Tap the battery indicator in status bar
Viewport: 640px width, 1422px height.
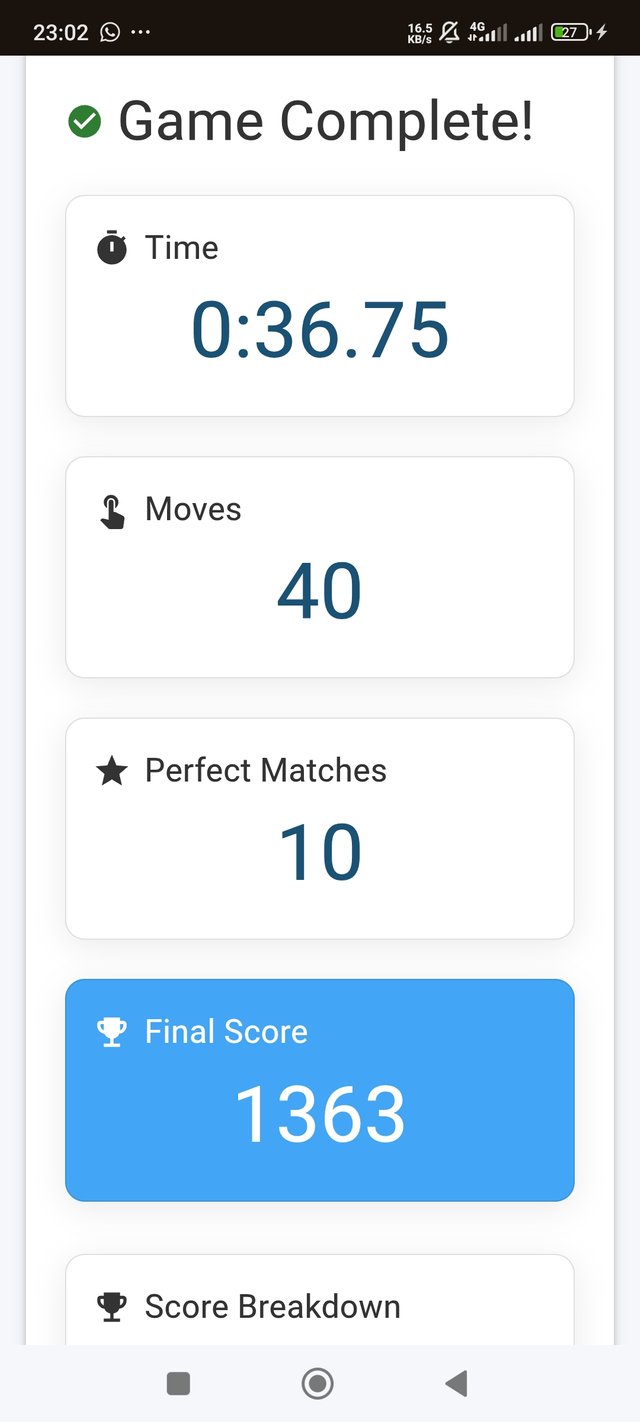pos(570,32)
